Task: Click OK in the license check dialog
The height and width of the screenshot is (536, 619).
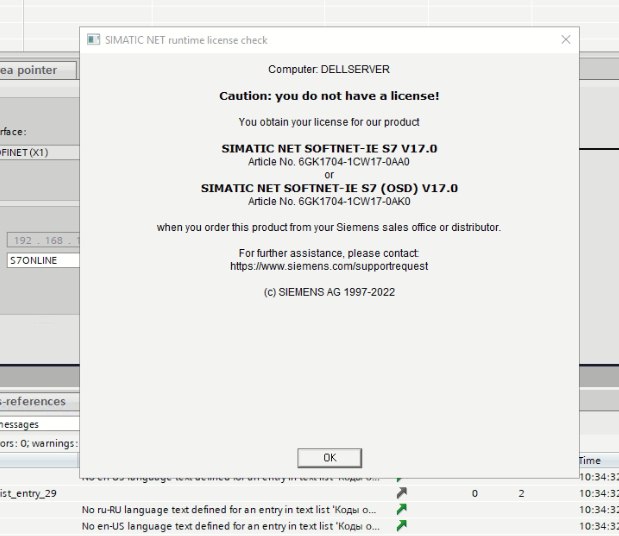Action: click(x=329, y=457)
